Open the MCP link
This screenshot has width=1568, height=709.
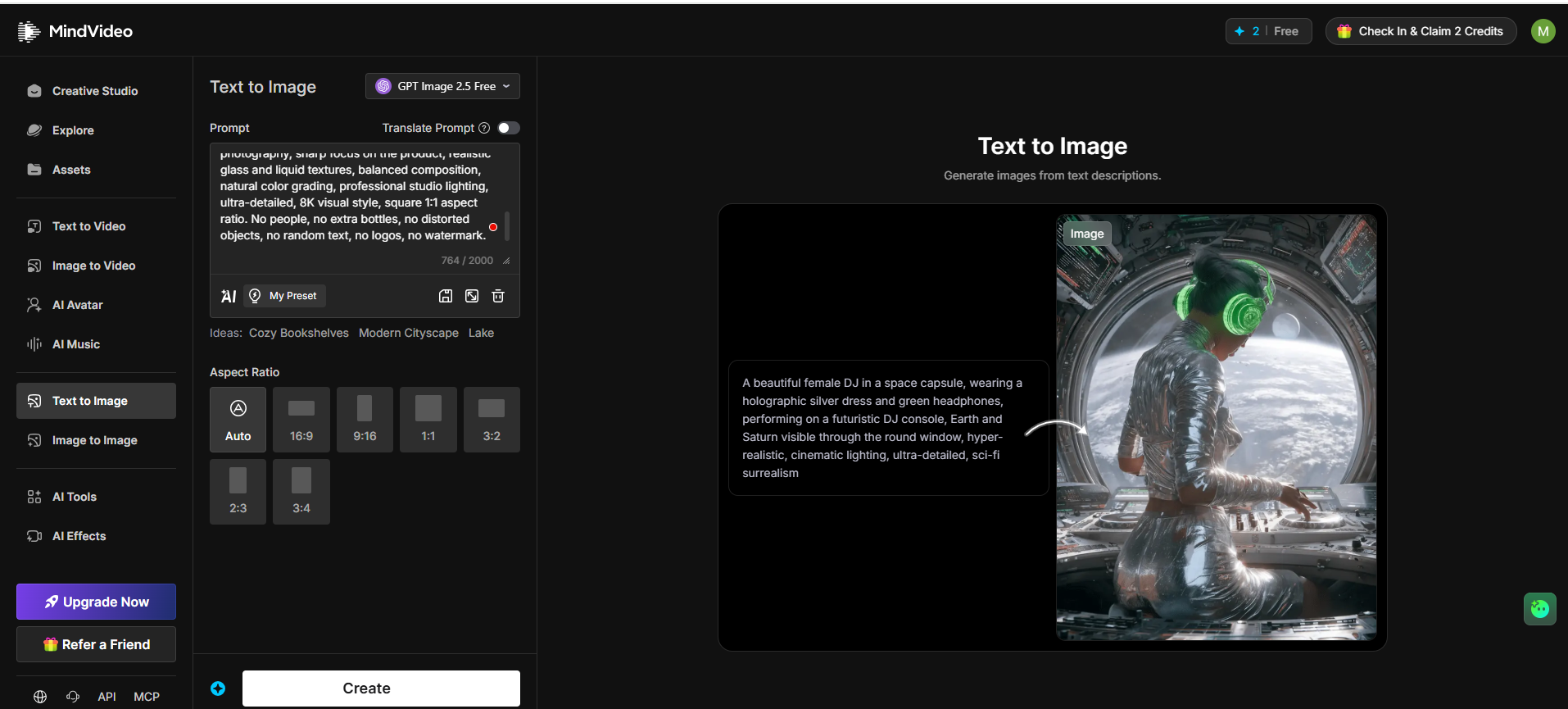point(147,697)
